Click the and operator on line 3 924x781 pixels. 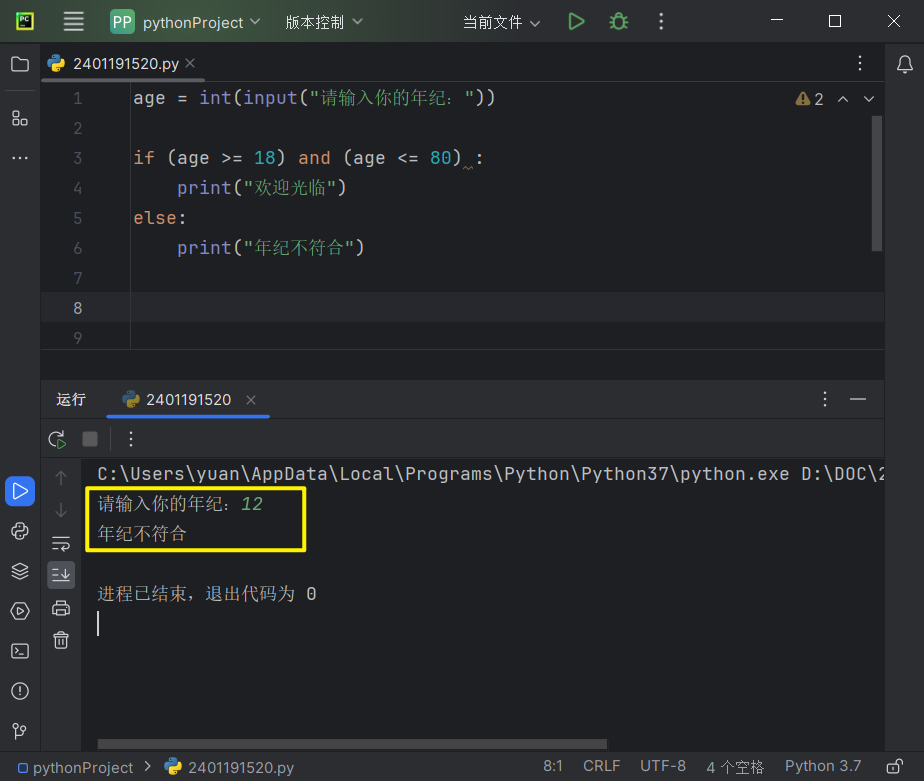tap(314, 158)
